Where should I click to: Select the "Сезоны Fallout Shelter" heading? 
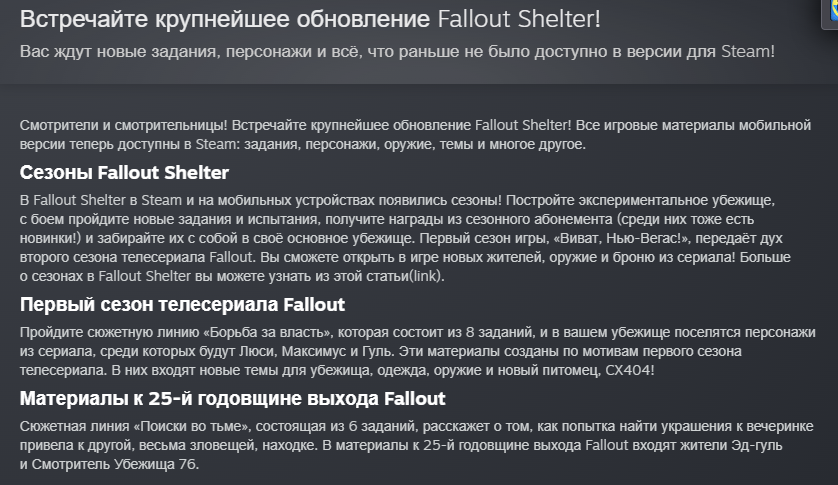124,173
